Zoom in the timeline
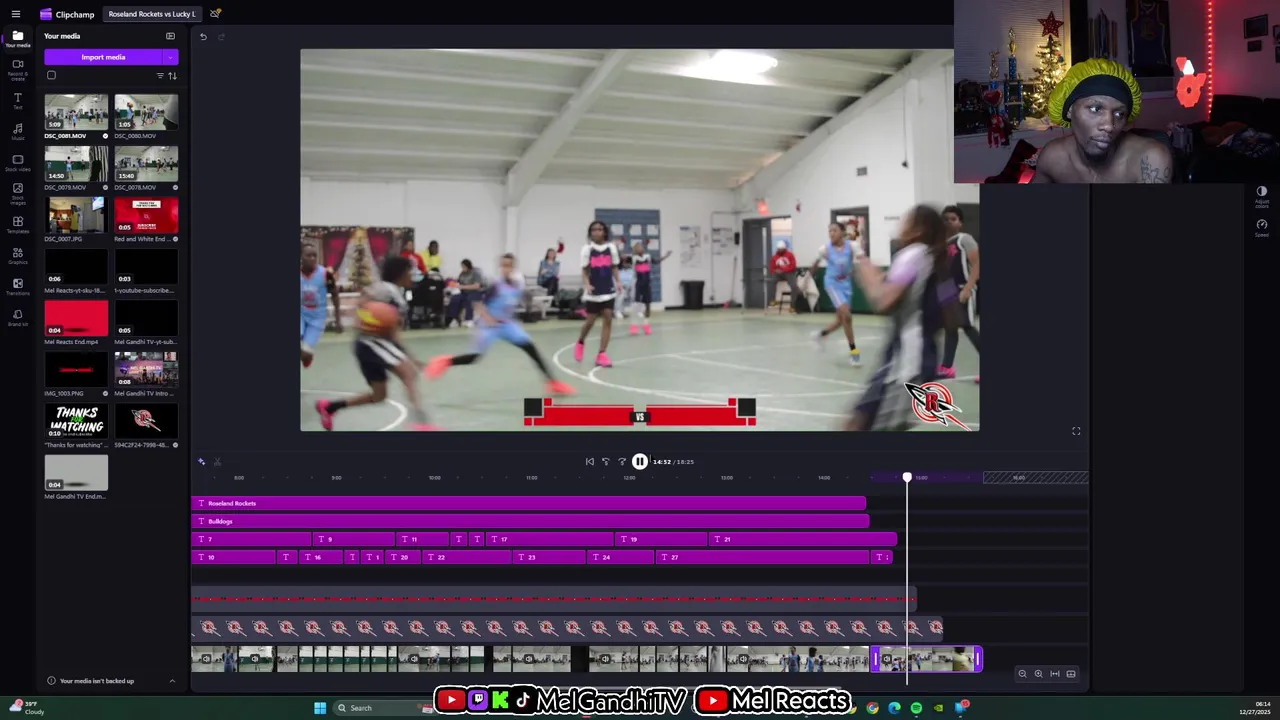This screenshot has height=720, width=1280. (1038, 674)
